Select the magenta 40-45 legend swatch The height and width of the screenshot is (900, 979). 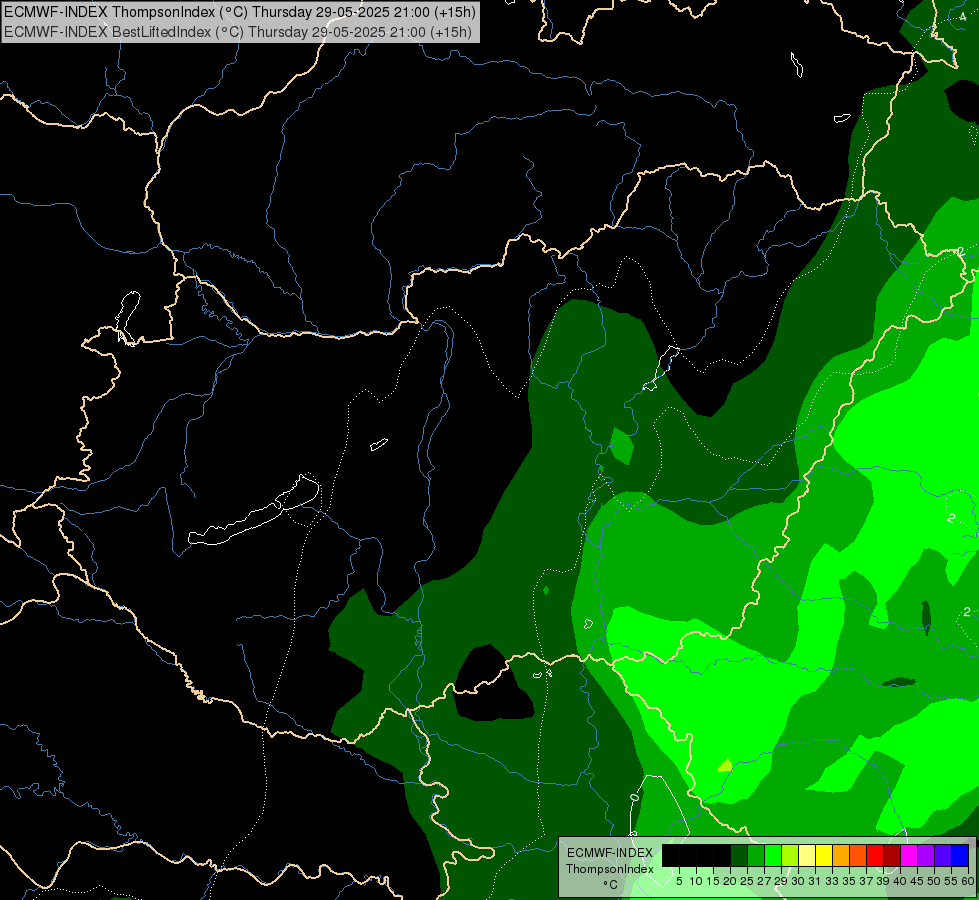coord(909,855)
